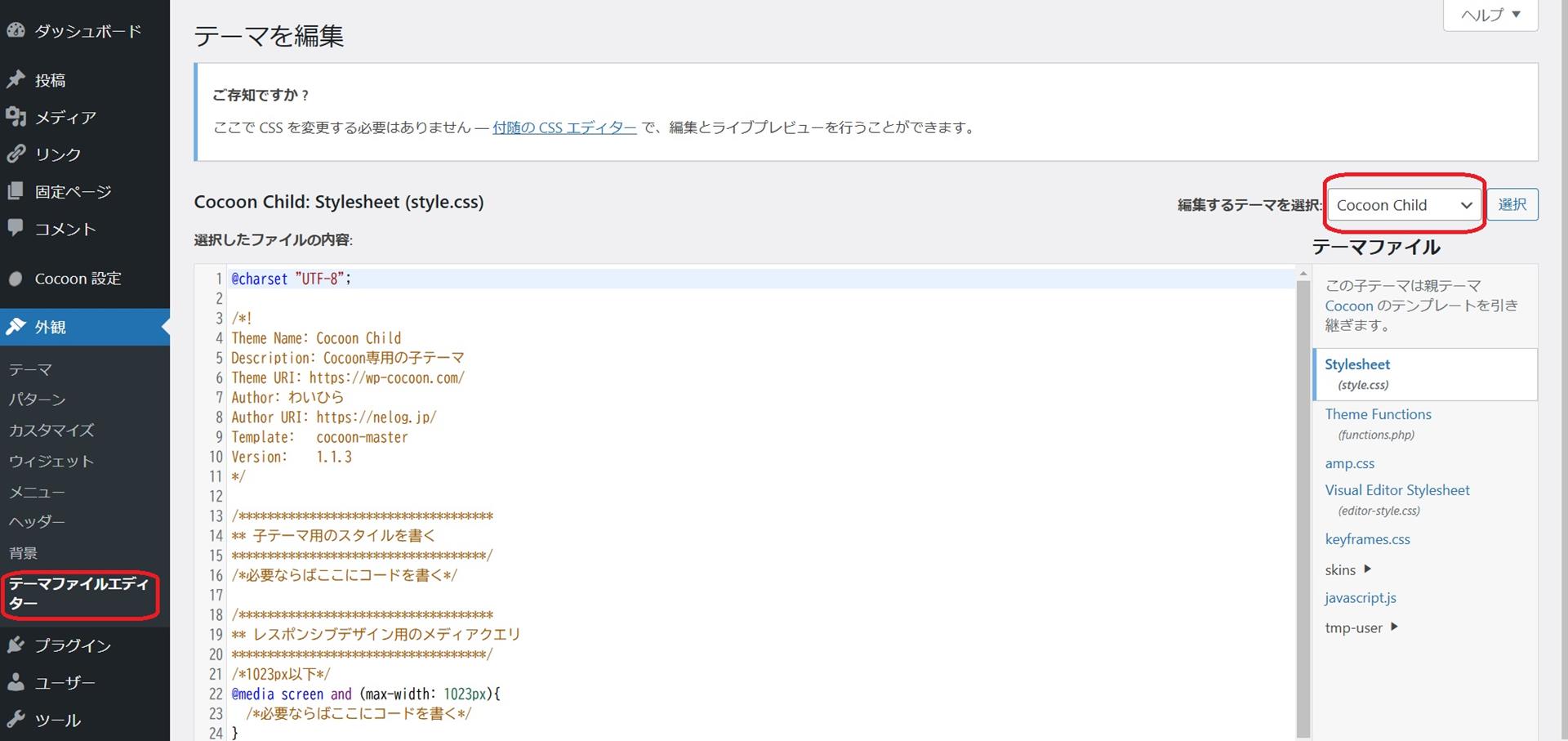Screen dimensions: 1568x741
Task: Click the Pages icon for 固定ページ
Action: [16, 191]
